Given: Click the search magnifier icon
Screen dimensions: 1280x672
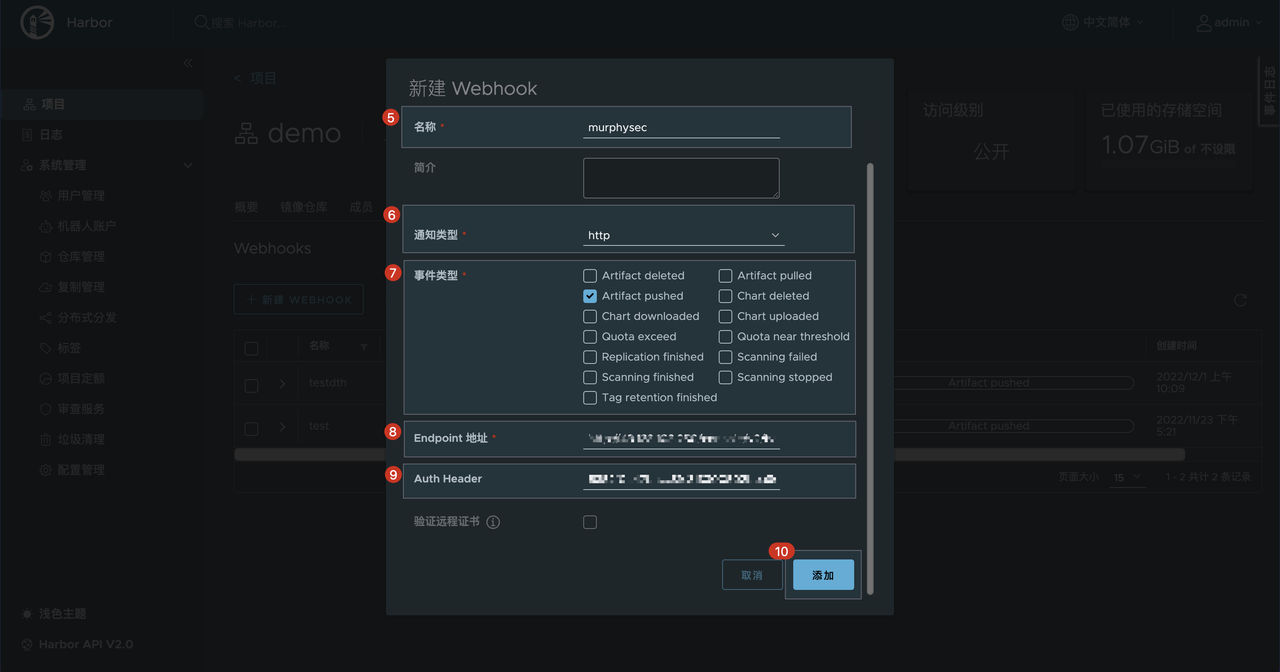Looking at the screenshot, I should 201,22.
